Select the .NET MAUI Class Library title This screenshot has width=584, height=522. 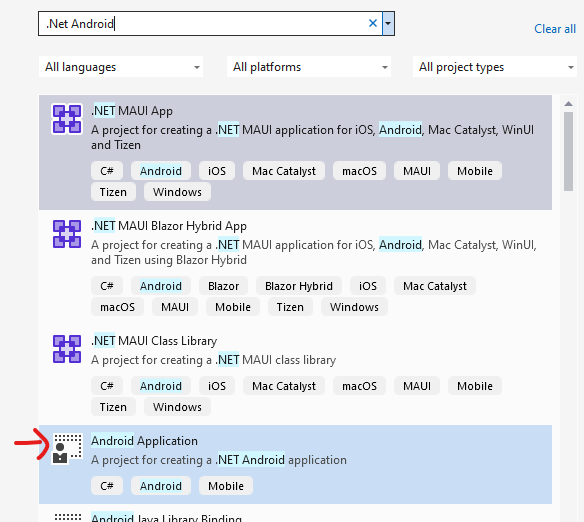point(154,341)
